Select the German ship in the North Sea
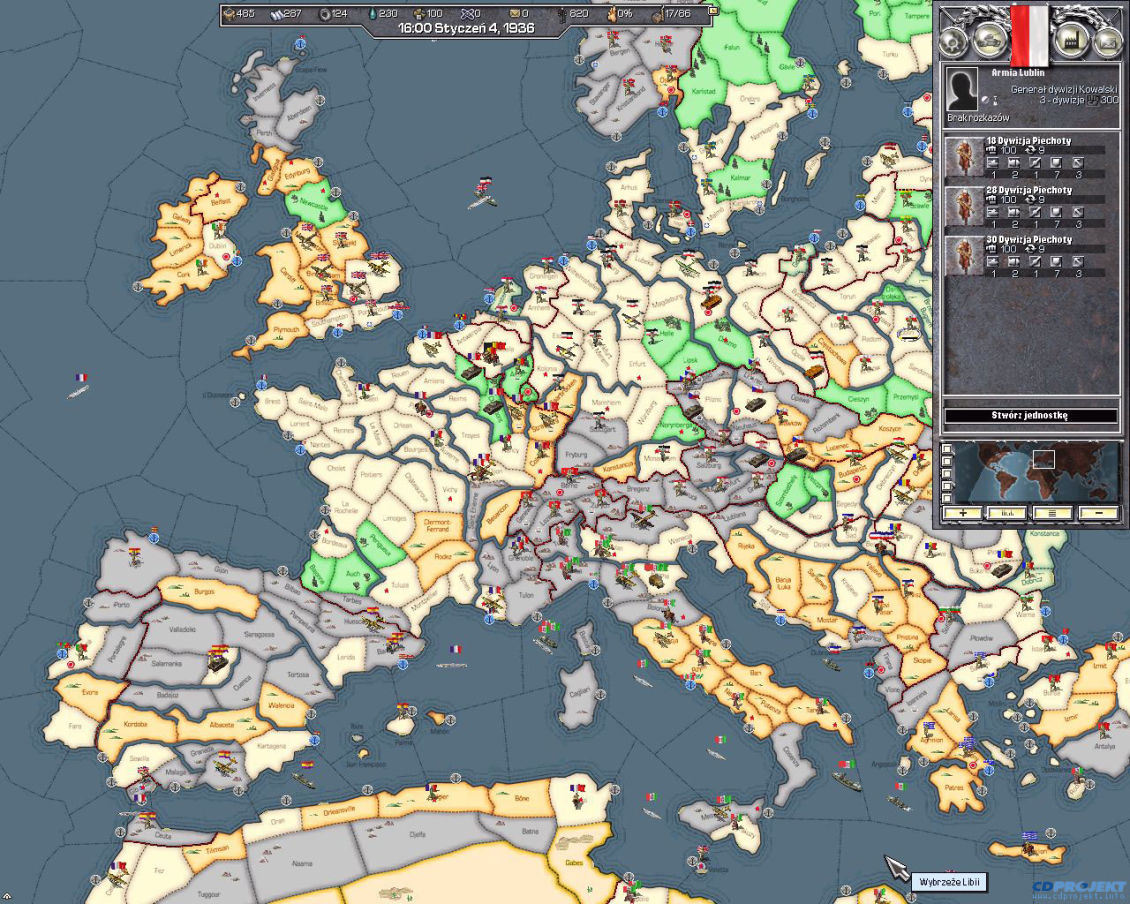Image resolution: width=1130 pixels, height=904 pixels. click(482, 198)
